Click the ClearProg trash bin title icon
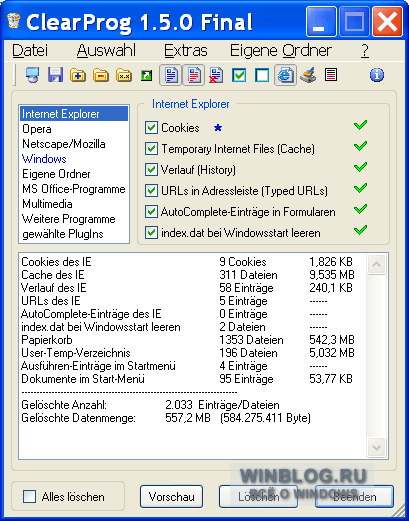 [14, 21]
